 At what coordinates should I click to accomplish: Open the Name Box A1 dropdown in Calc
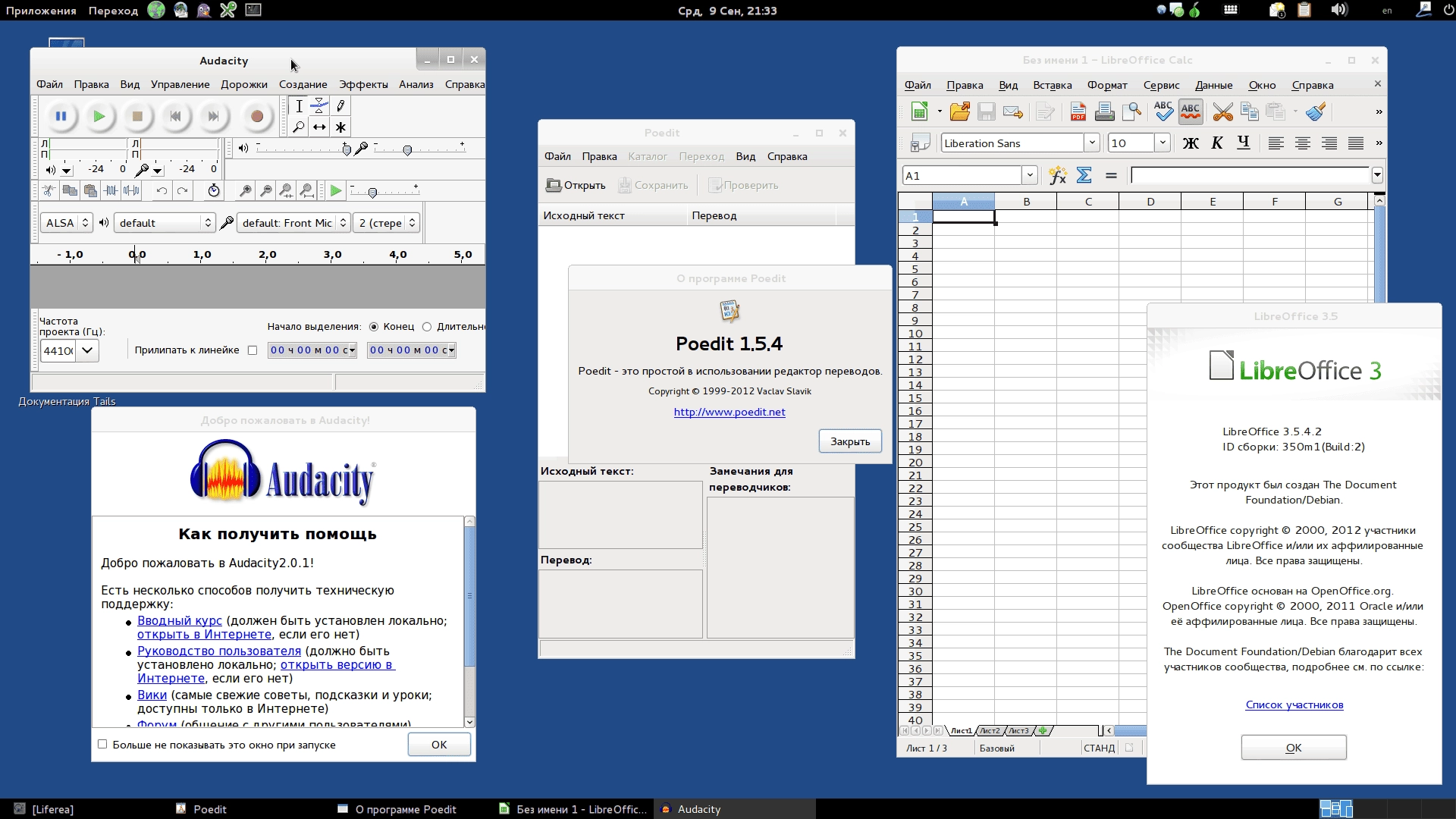coord(1030,176)
